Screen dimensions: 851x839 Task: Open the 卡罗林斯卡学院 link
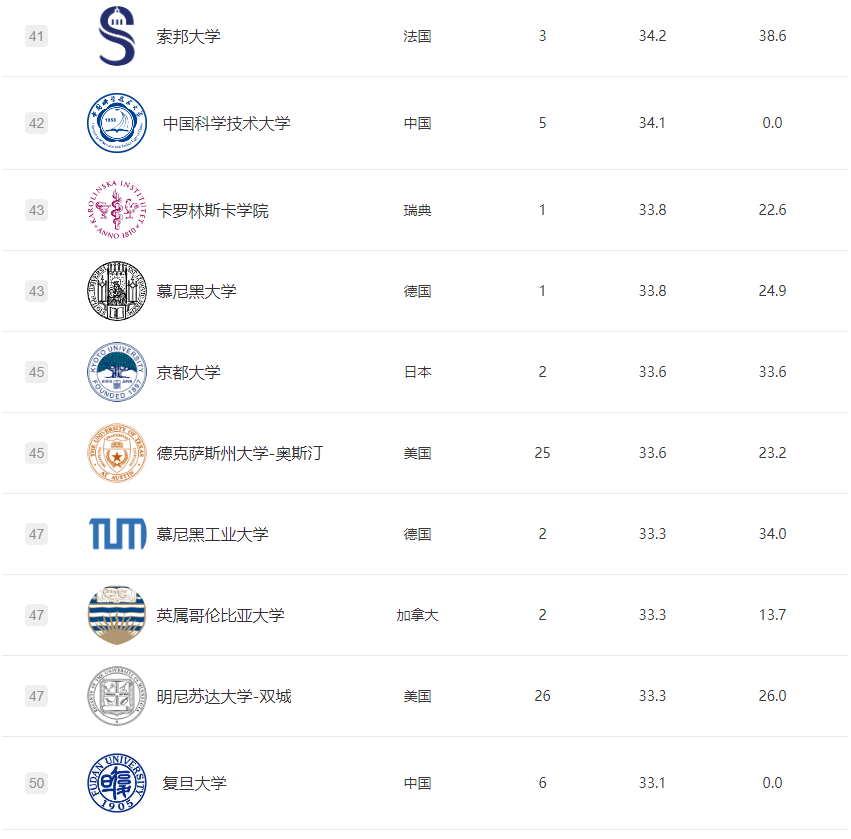pos(212,211)
